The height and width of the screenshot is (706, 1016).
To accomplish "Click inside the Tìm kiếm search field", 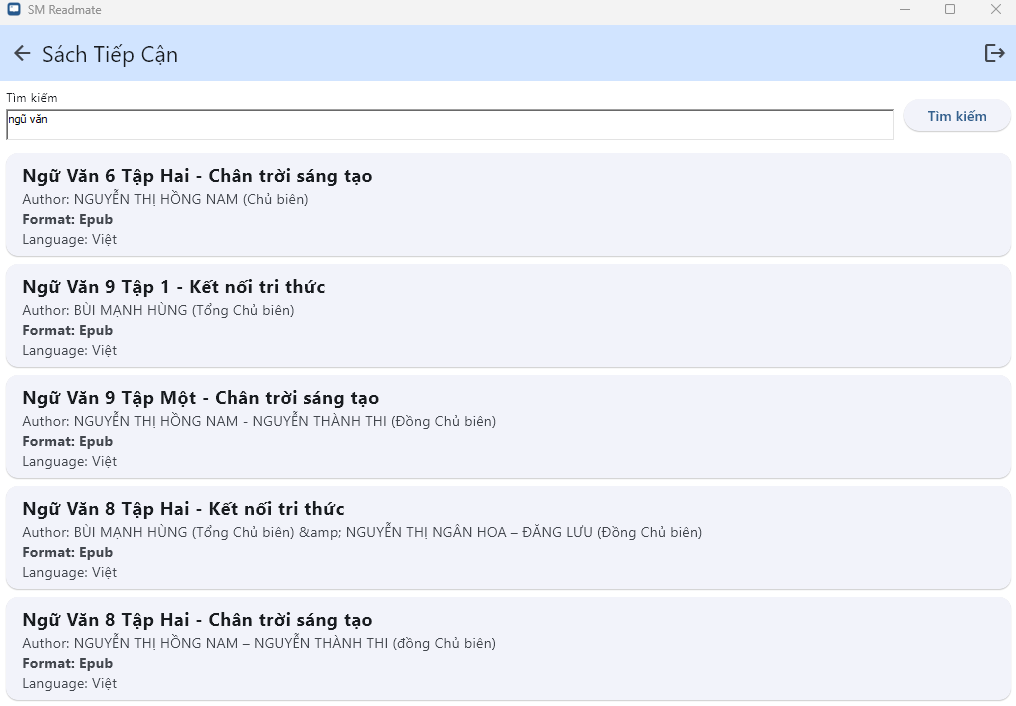I will 448,123.
